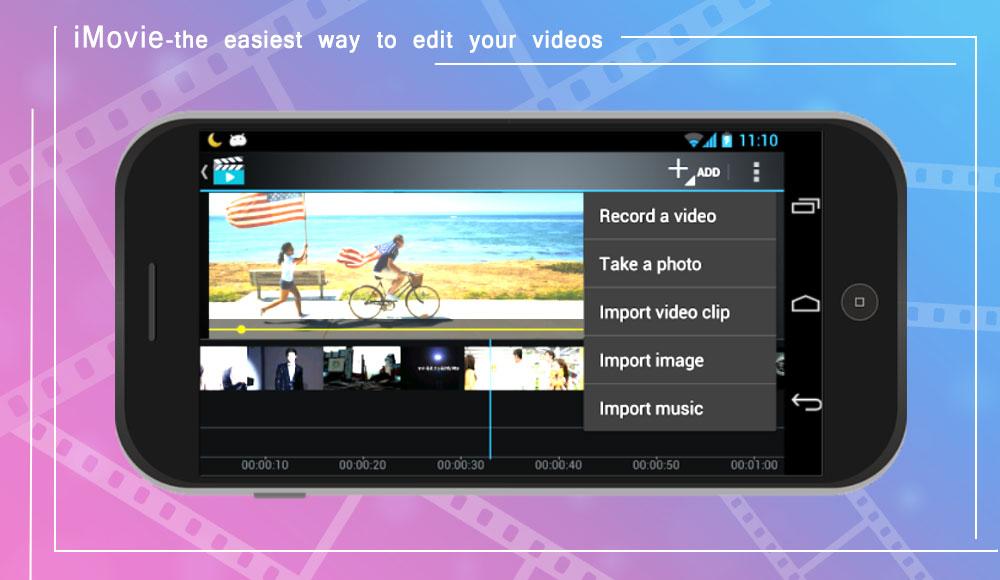The image size is (1000, 580).
Task: Tap the plus ADD button
Action: pyautogui.click(x=694, y=172)
